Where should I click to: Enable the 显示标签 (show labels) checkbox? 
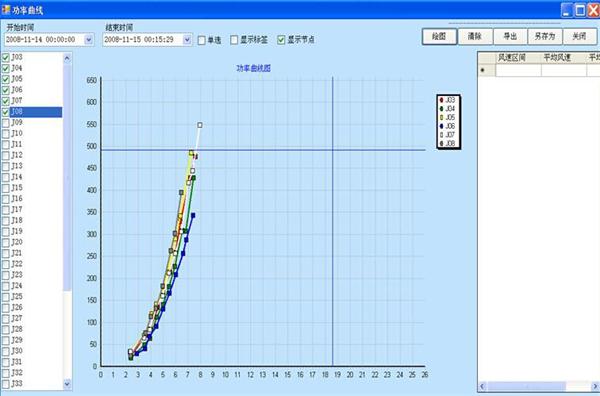pos(234,40)
